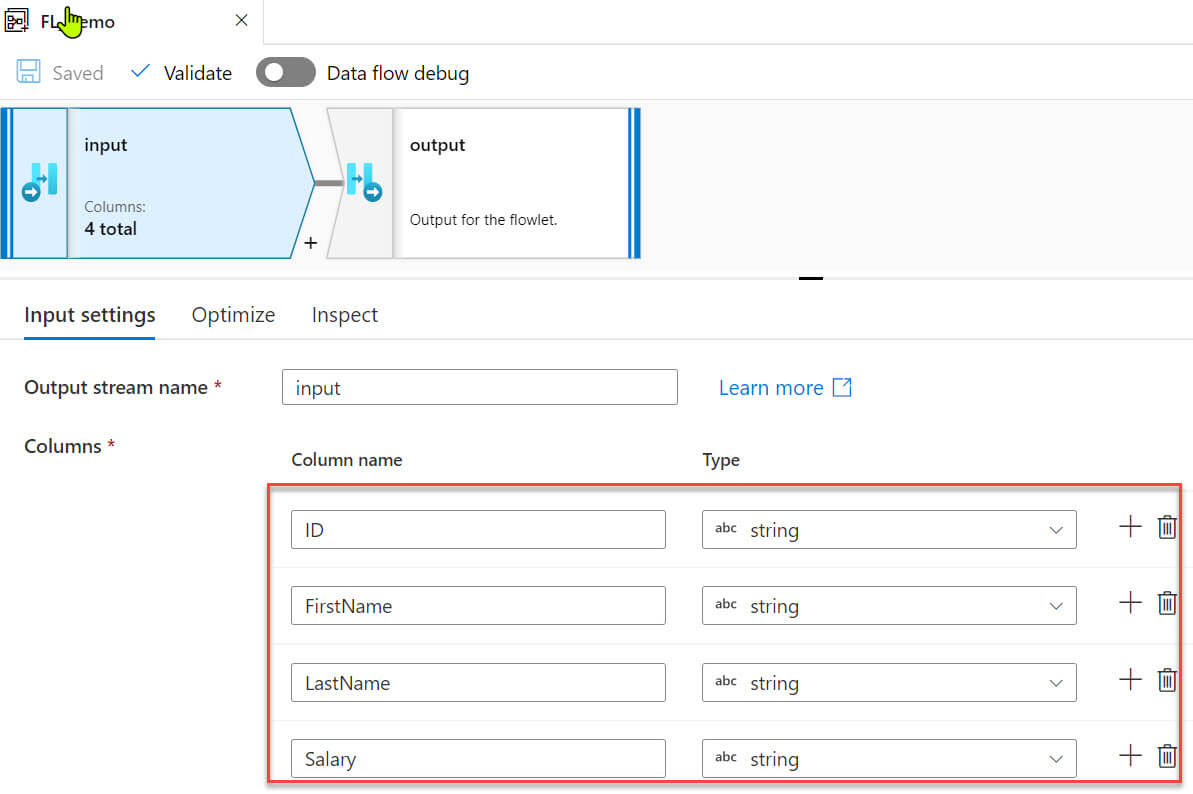
Task: Open the Inspect tab
Action: point(344,315)
